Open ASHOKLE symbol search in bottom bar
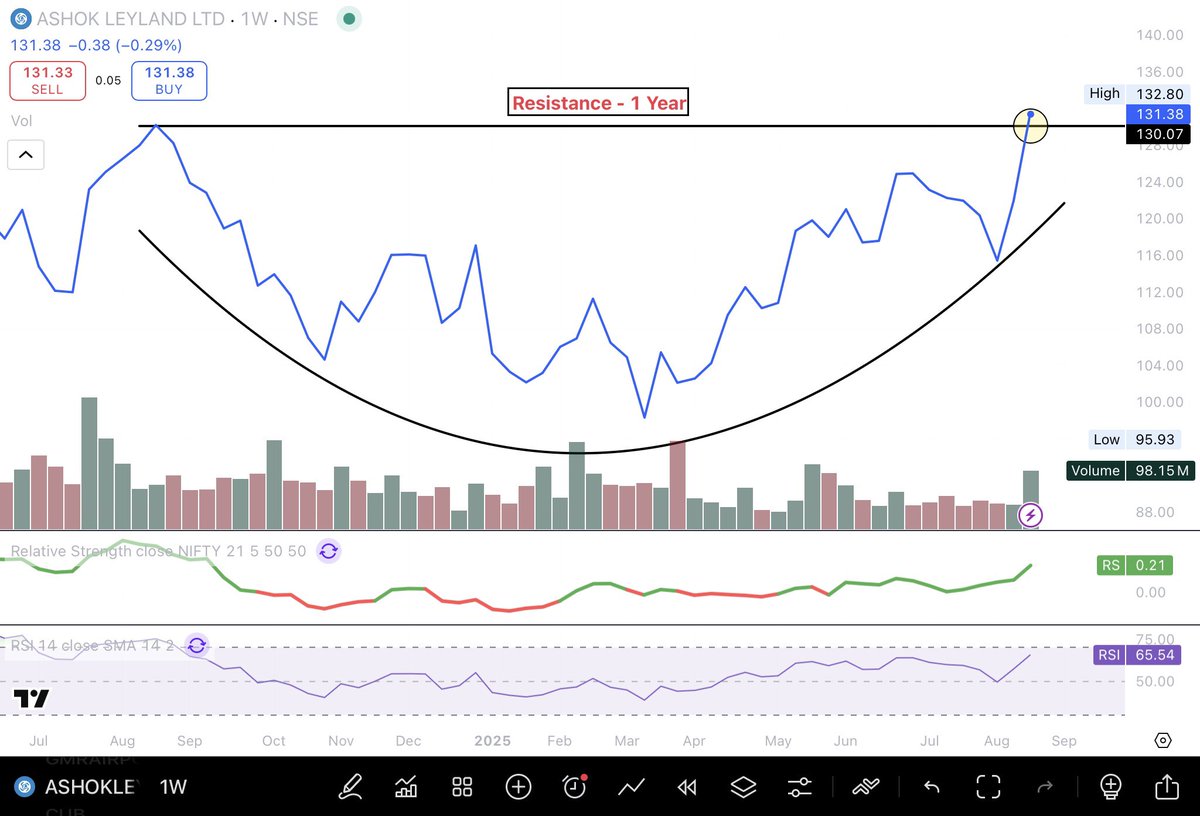Image resolution: width=1200 pixels, height=816 pixels. 75,787
